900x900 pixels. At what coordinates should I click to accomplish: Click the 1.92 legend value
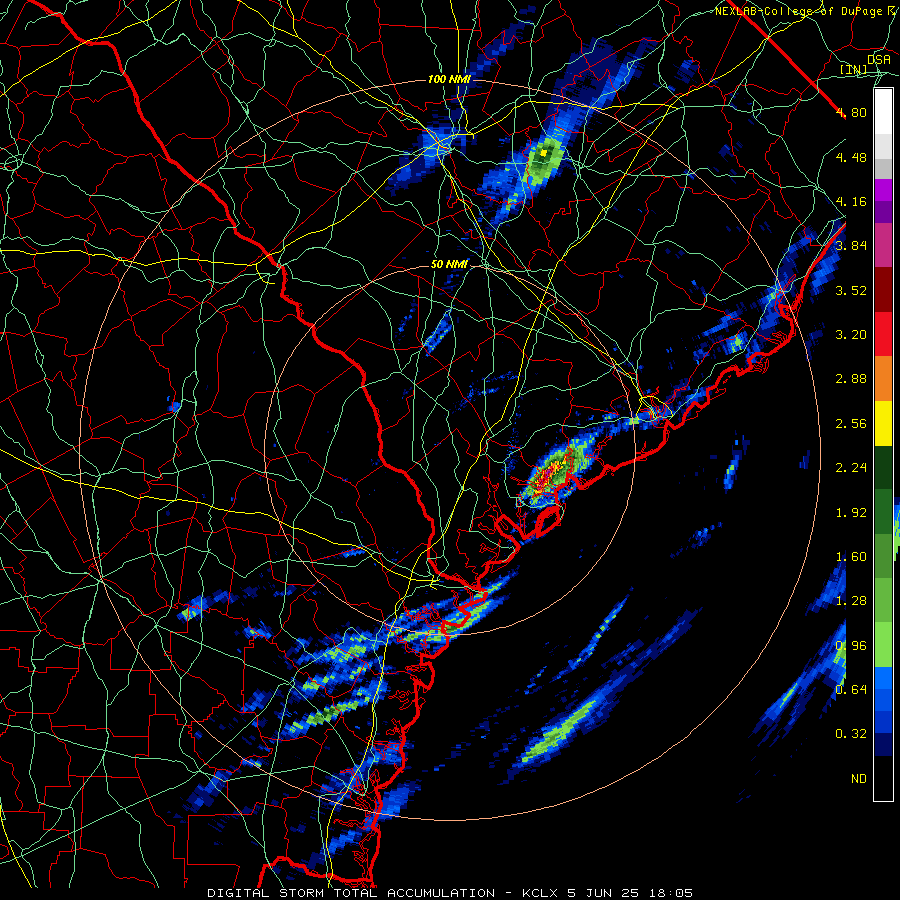851,513
